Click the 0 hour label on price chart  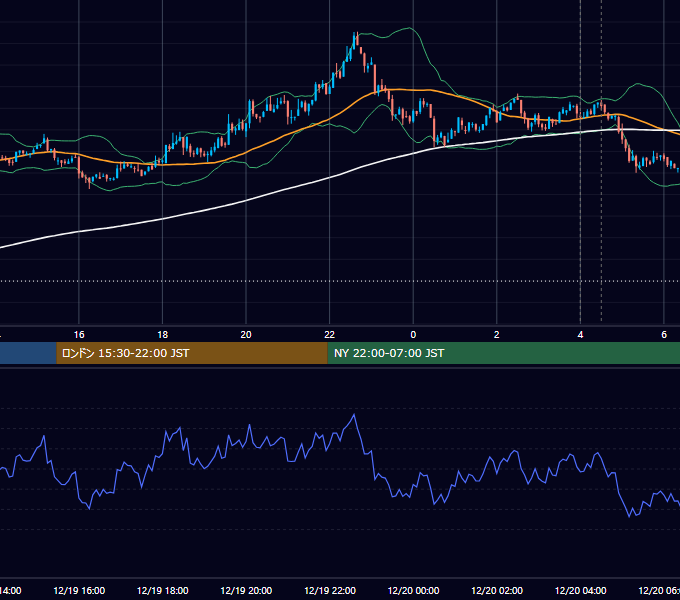pos(413,335)
